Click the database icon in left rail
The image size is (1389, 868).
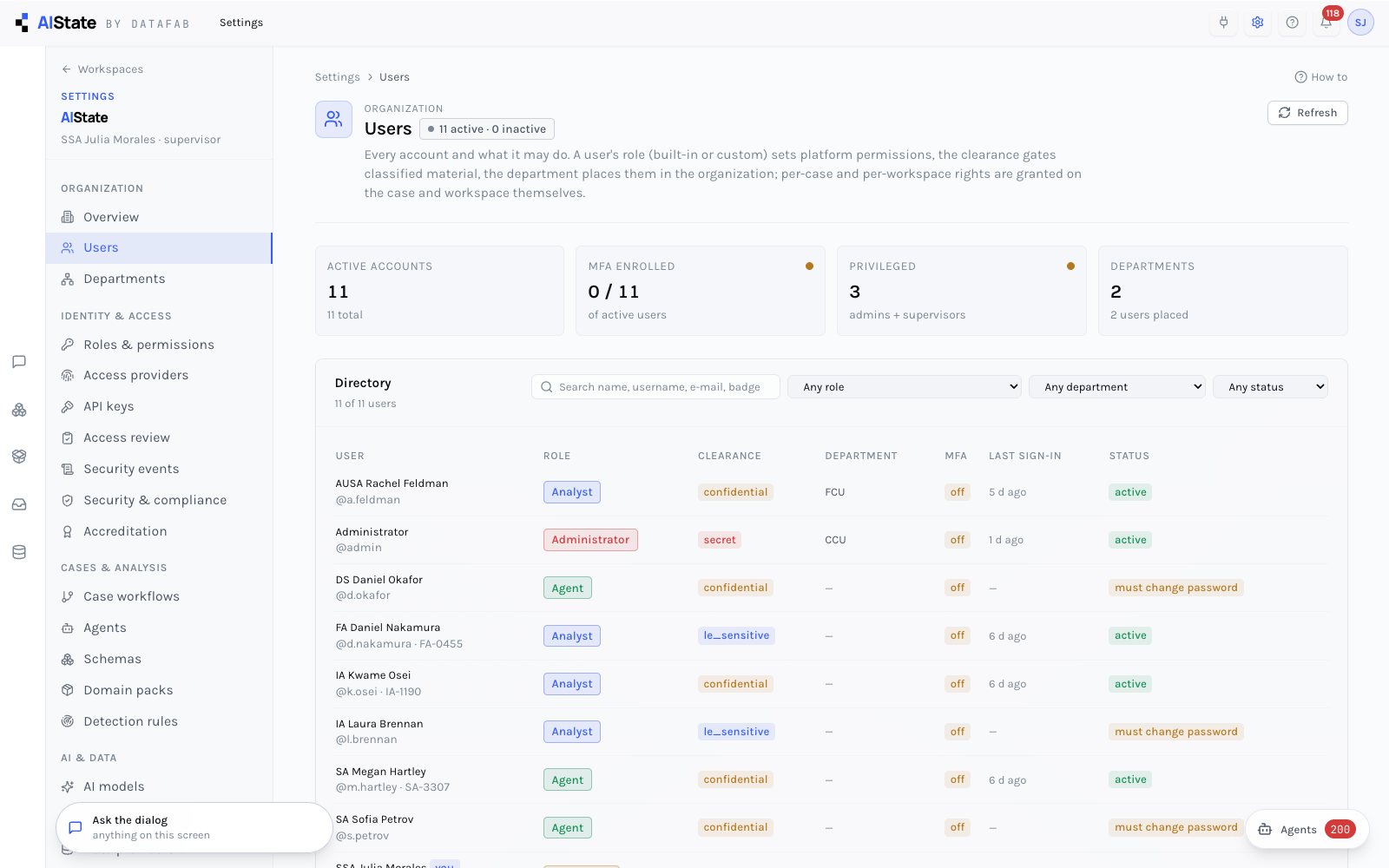[x=19, y=552]
